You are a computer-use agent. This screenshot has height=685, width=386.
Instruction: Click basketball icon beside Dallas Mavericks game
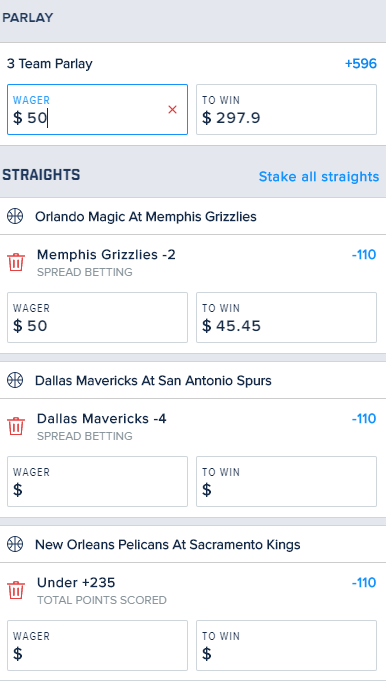[x=15, y=380]
